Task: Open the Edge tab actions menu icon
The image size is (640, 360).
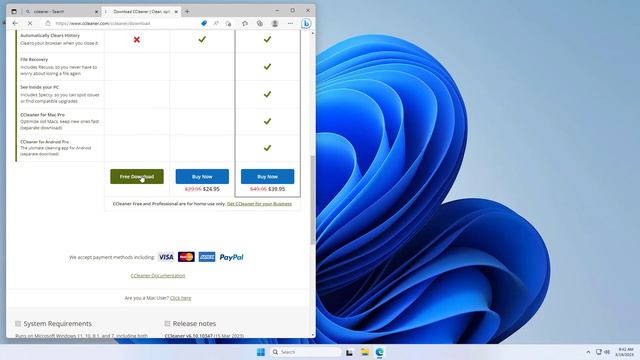Action: (x=14, y=11)
